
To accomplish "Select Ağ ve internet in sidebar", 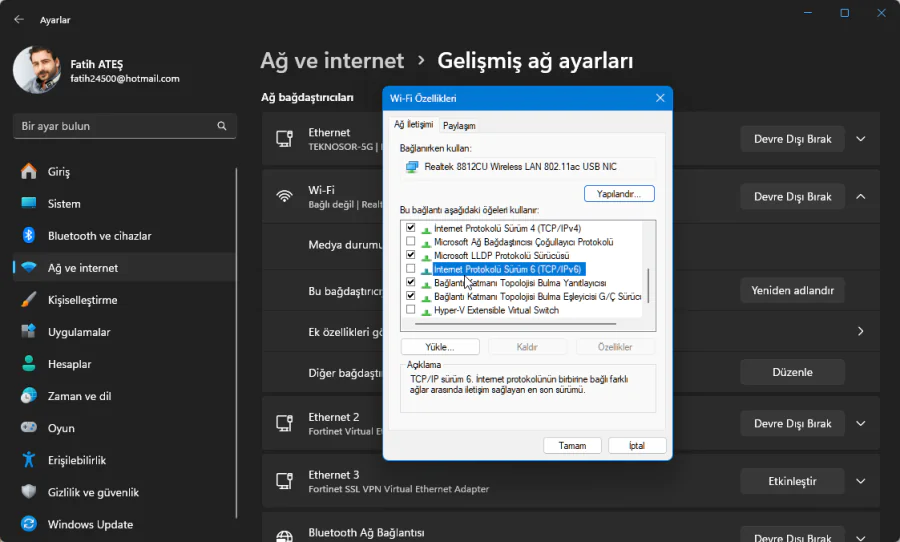I will (x=124, y=268).
